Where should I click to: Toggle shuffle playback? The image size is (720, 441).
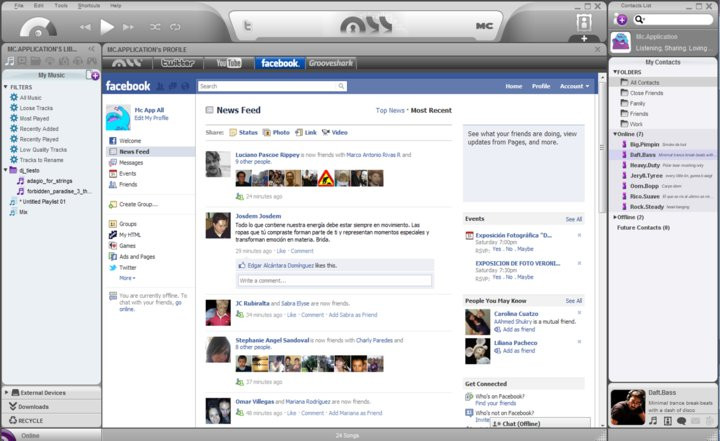155,27
